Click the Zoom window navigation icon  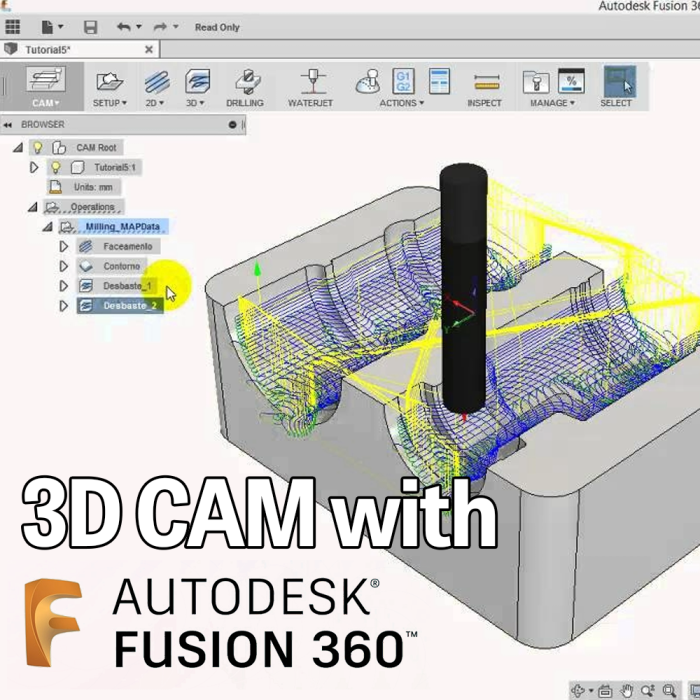click(x=647, y=691)
